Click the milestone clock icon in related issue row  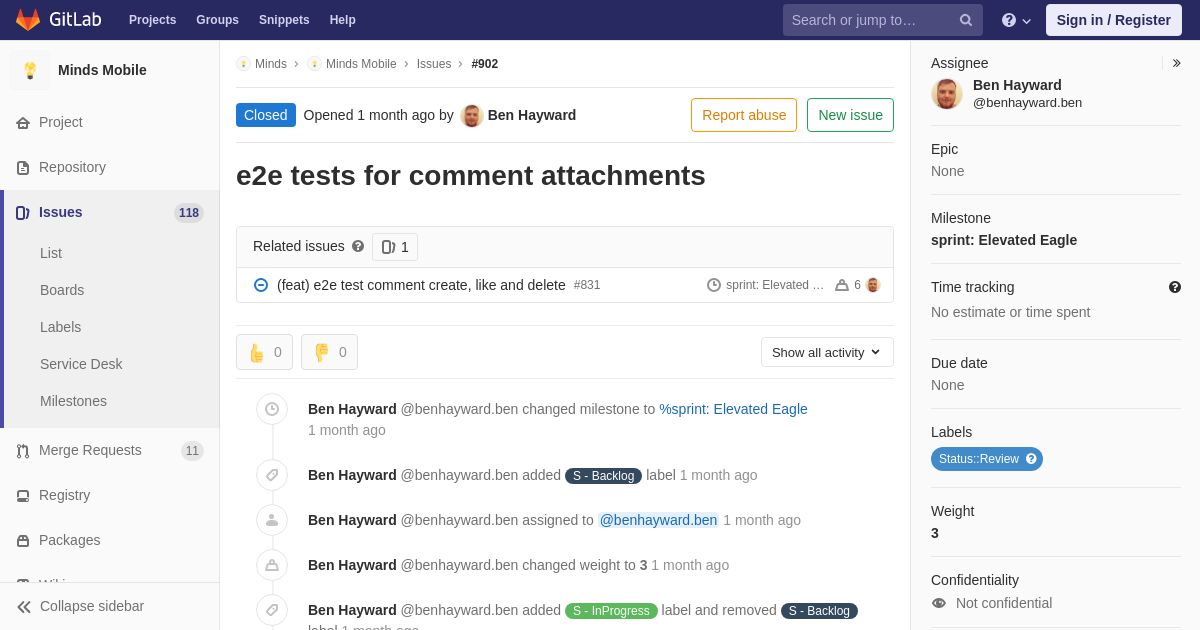(714, 285)
